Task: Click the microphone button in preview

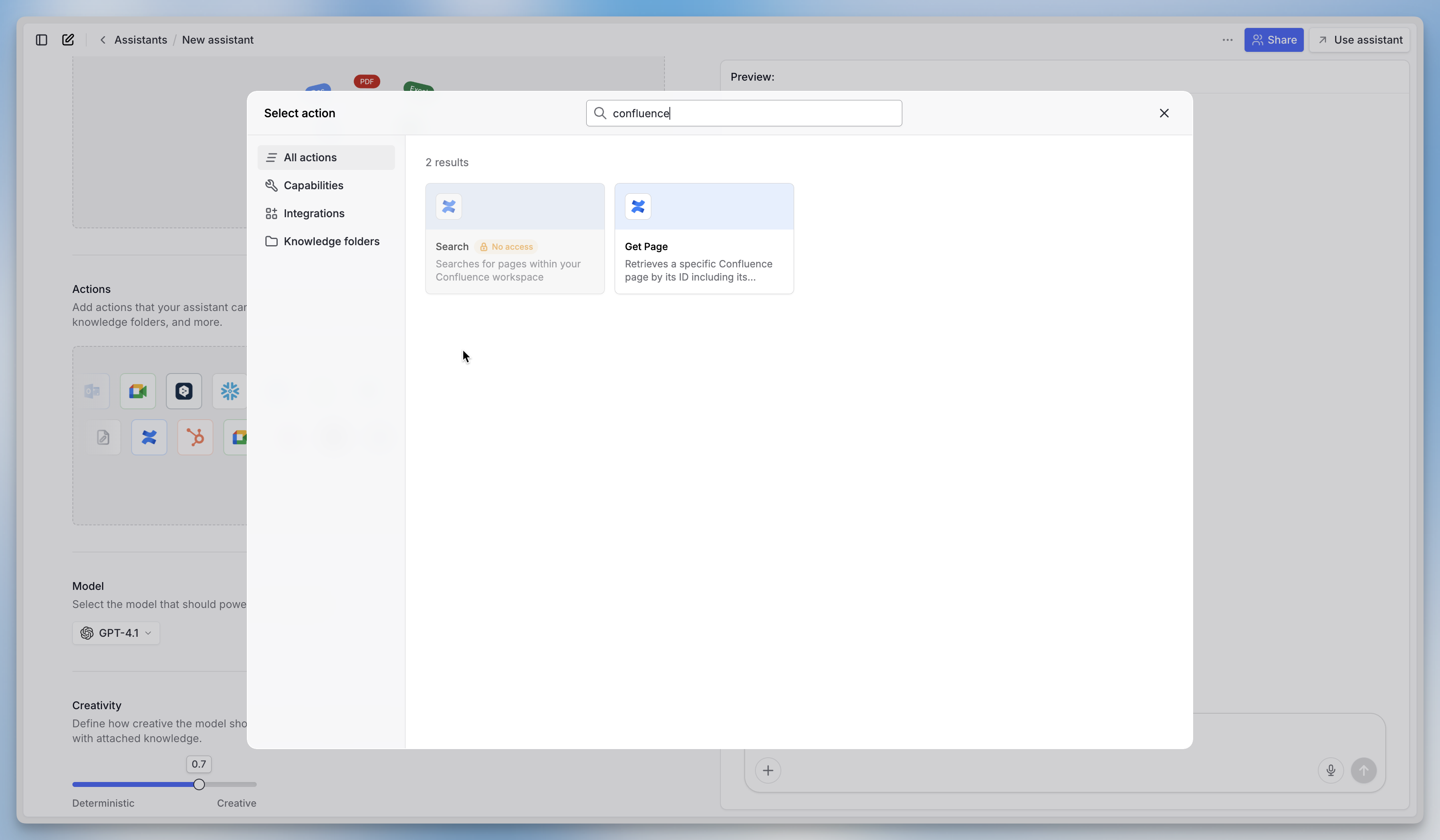Action: coord(1331,771)
